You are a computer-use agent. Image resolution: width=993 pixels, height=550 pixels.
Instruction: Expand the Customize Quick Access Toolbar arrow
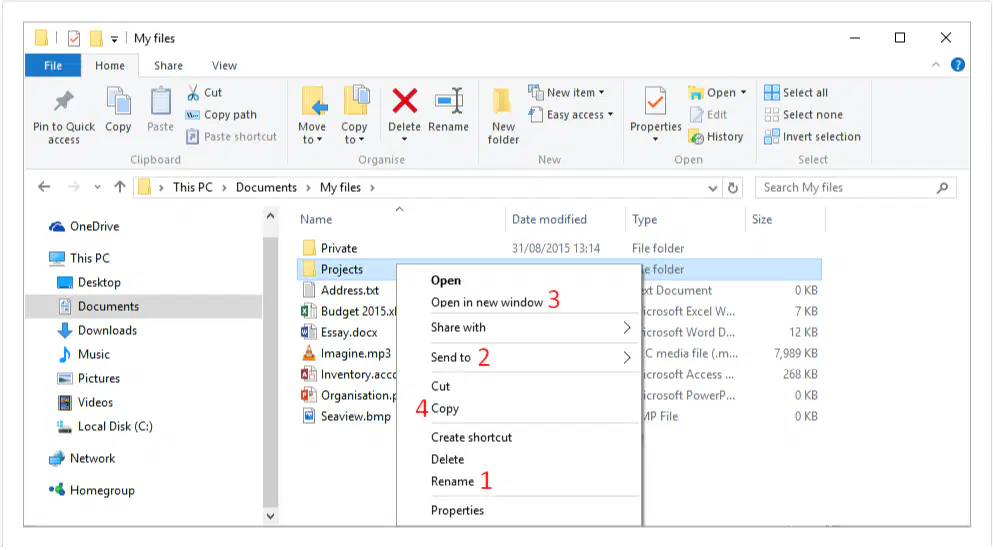(x=114, y=39)
